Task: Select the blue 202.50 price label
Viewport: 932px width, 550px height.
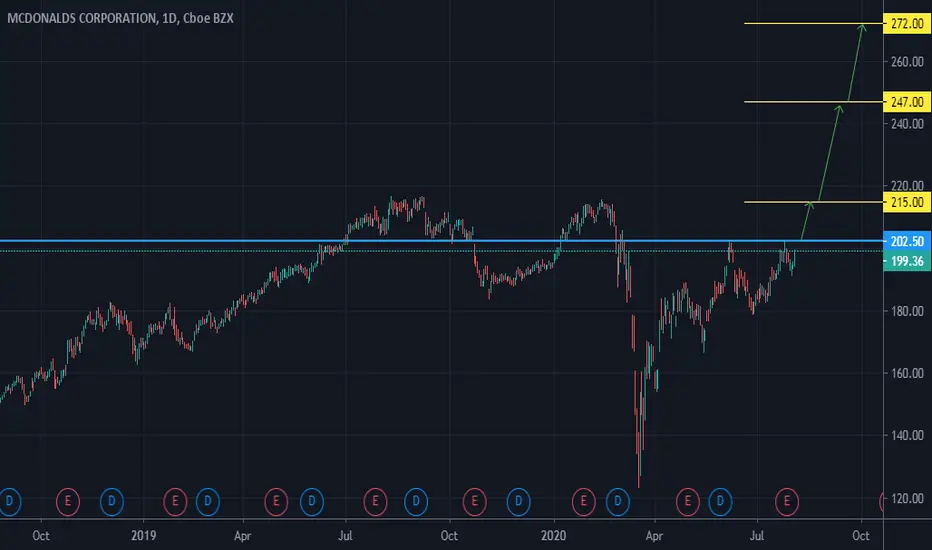Action: coord(907,241)
